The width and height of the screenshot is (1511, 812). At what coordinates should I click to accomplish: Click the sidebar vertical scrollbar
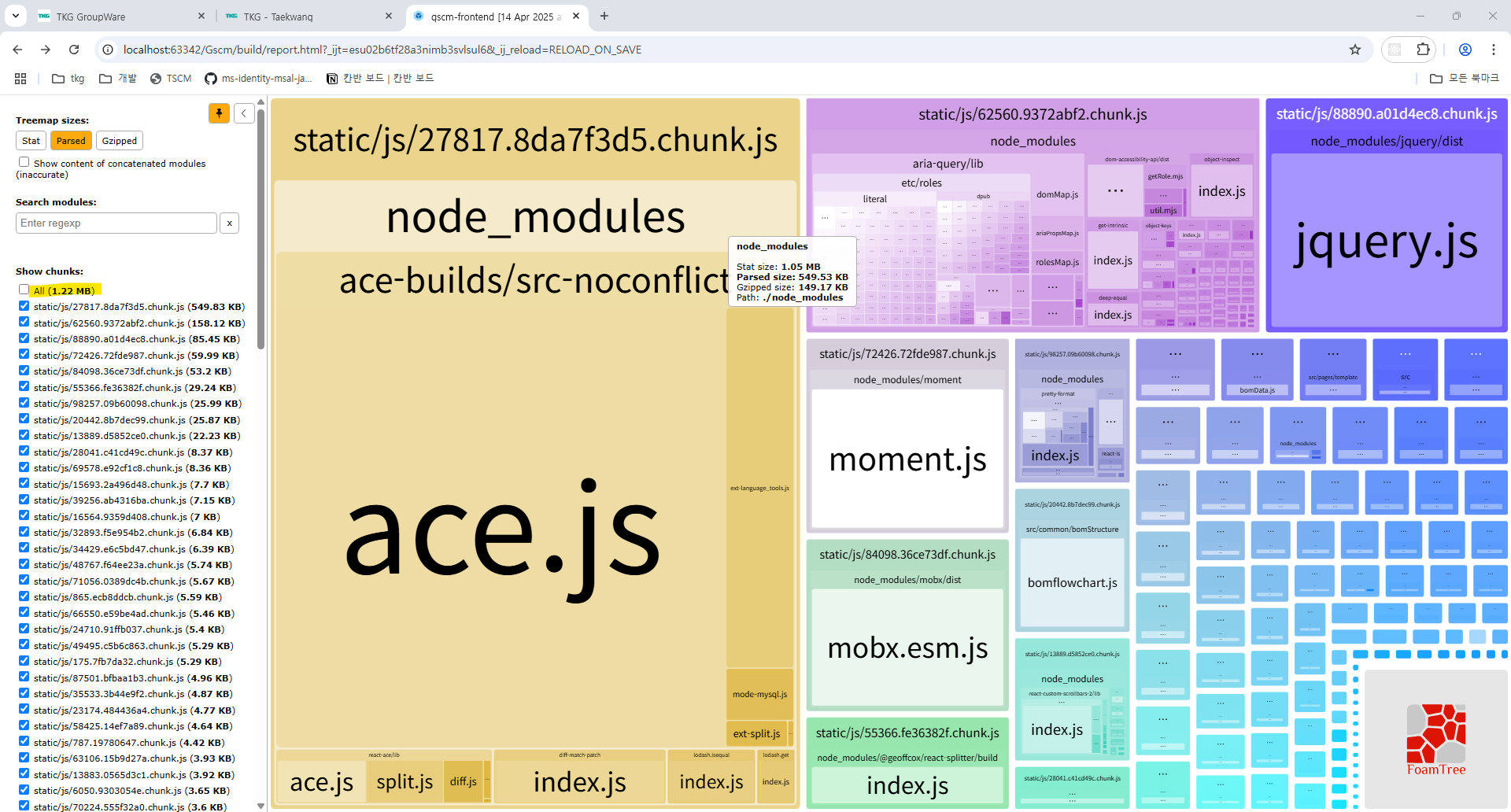260,228
